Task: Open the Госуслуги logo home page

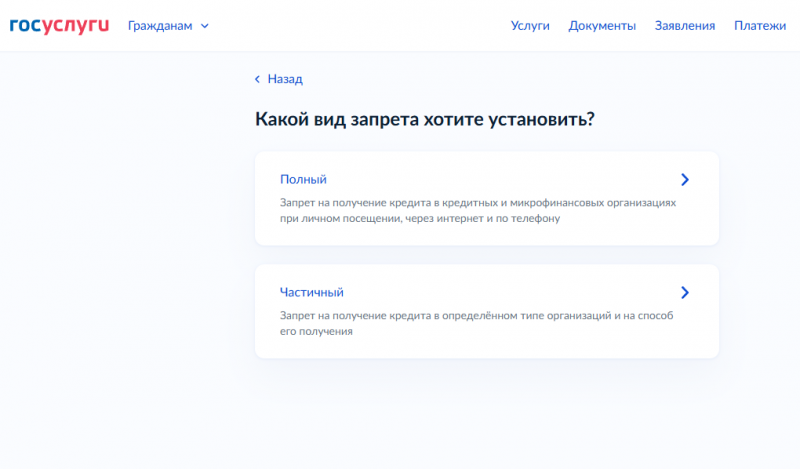Action: 59,26
